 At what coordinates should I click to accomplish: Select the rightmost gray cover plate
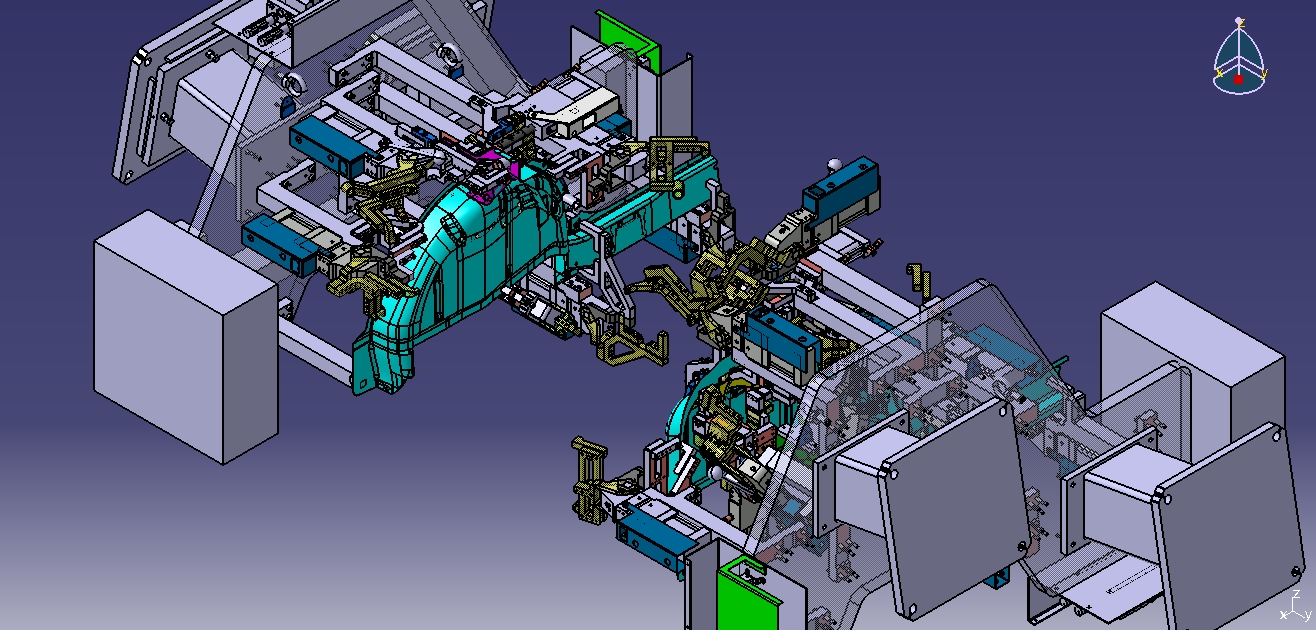[x=1230, y=525]
